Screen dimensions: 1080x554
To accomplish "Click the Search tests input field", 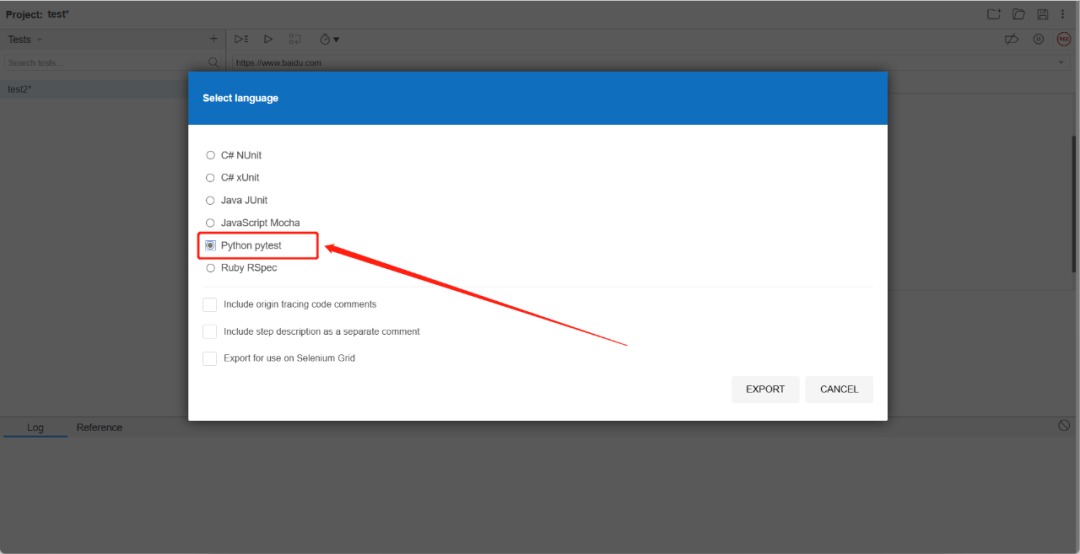I will [105, 63].
